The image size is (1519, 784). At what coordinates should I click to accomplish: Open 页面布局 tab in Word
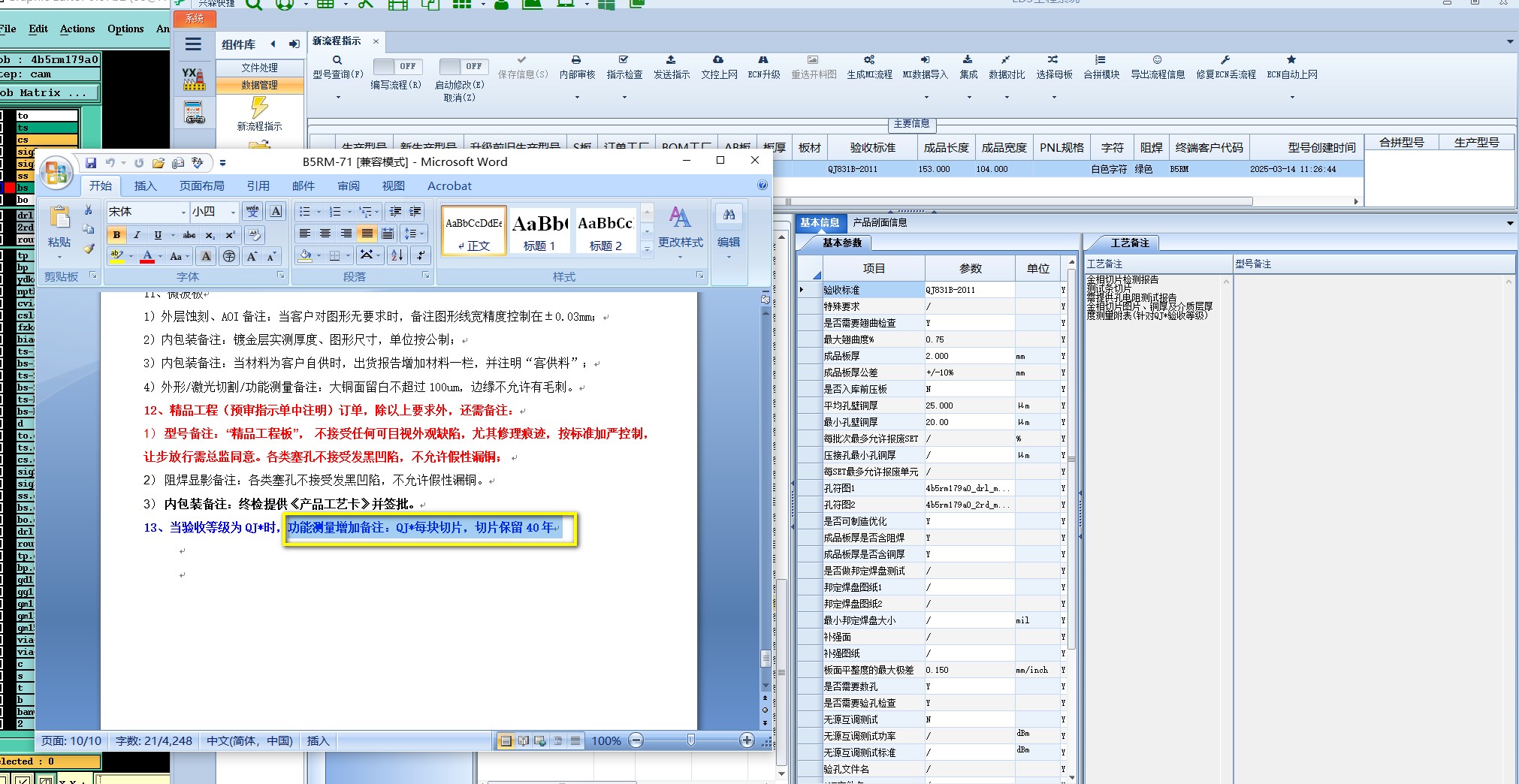click(201, 186)
